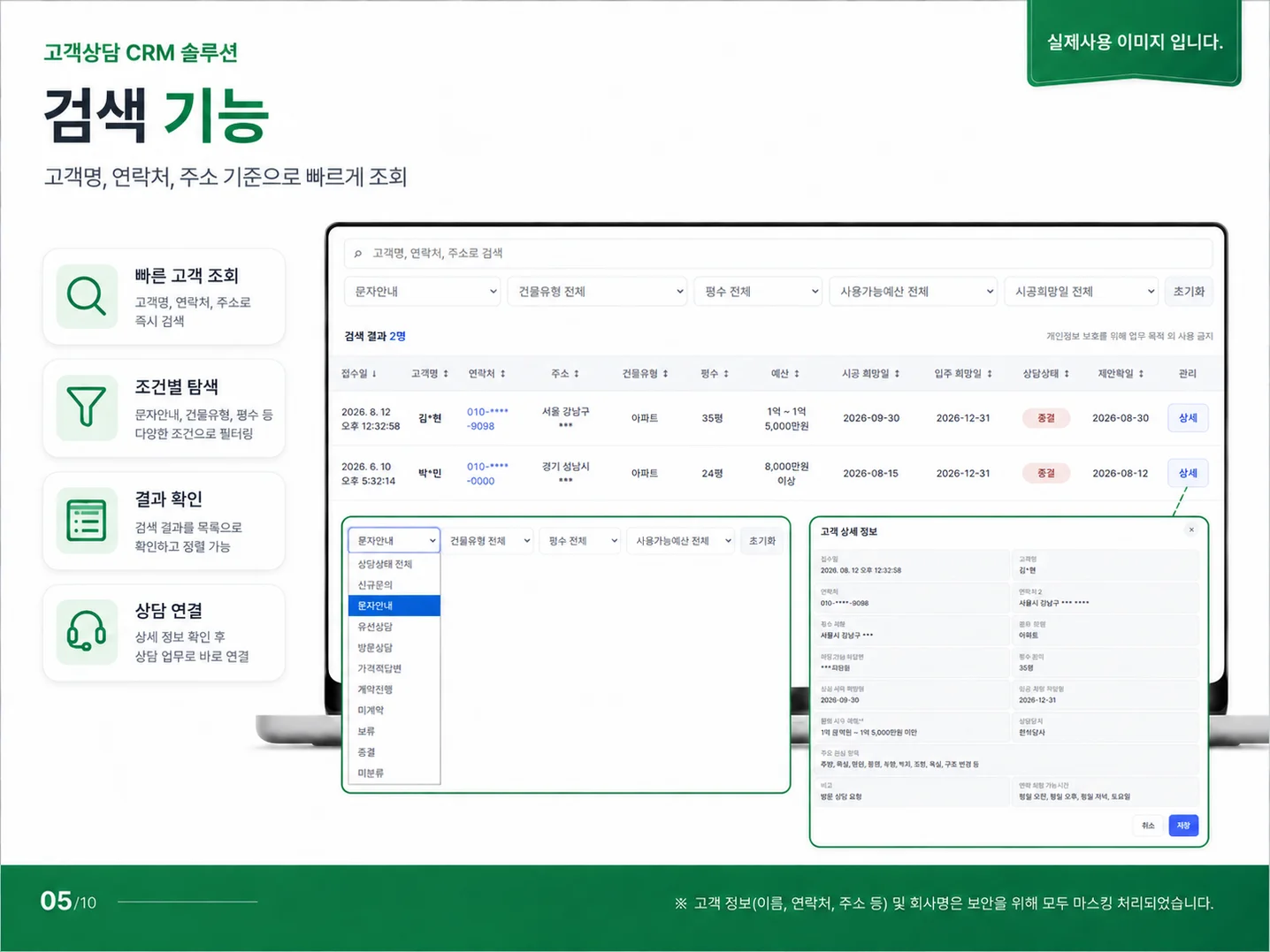Click 고객 상세 정보 dialog title
This screenshot has width=1270, height=952.
(848, 531)
